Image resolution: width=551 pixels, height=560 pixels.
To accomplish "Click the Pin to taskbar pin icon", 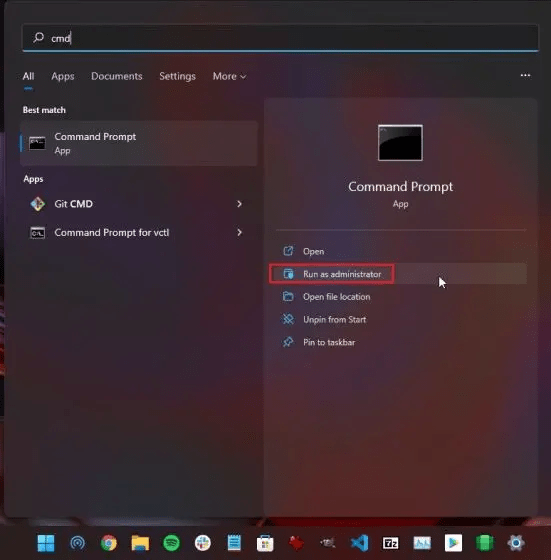I will (288, 342).
